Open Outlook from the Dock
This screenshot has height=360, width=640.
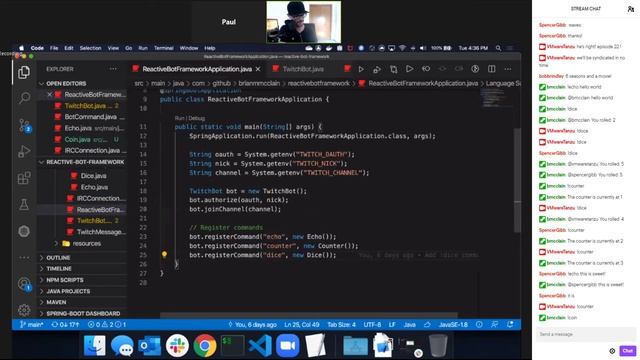(149, 346)
